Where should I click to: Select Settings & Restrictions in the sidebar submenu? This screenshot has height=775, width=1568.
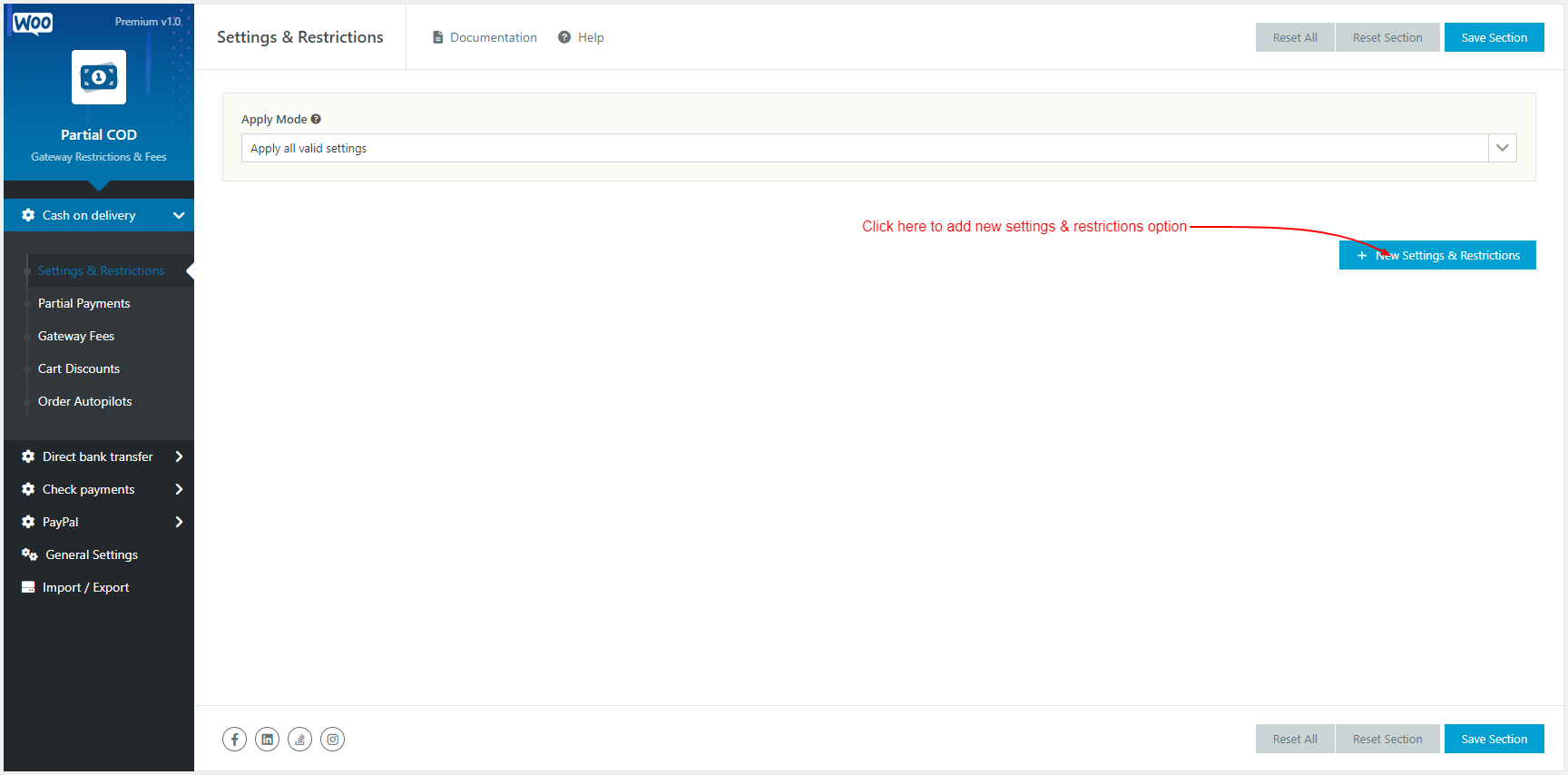(x=101, y=270)
